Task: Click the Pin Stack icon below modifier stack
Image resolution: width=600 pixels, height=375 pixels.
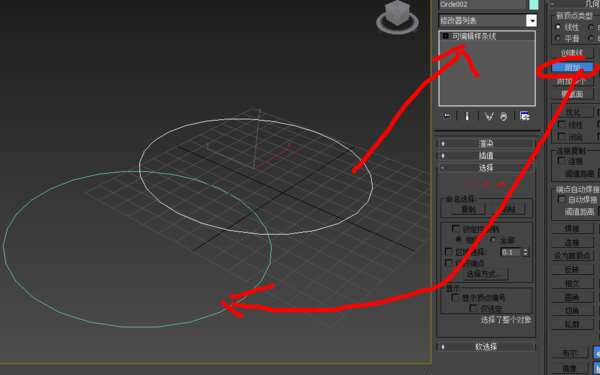Action: coord(447,116)
